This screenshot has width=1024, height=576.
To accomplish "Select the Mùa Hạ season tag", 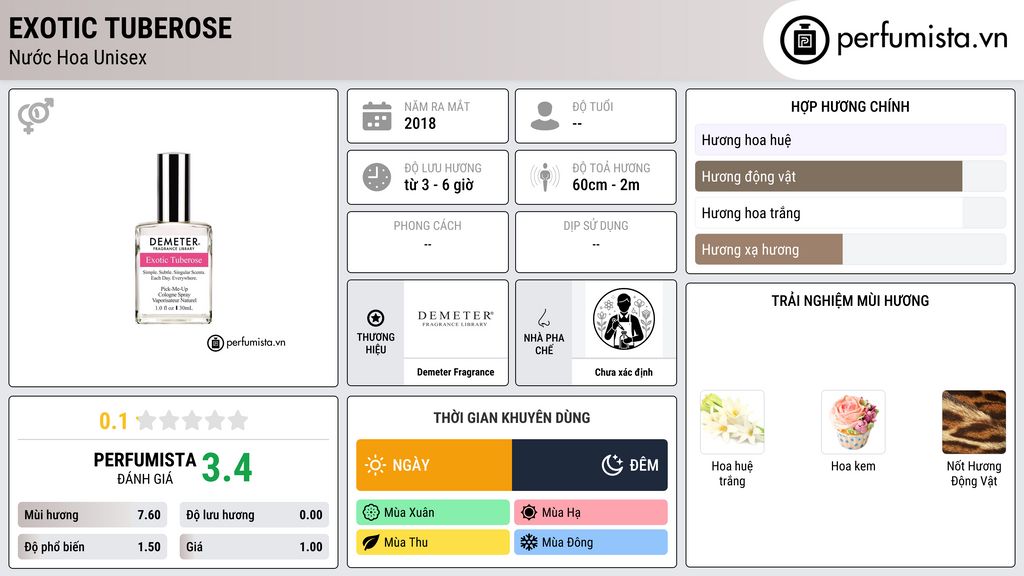I will 591,513.
